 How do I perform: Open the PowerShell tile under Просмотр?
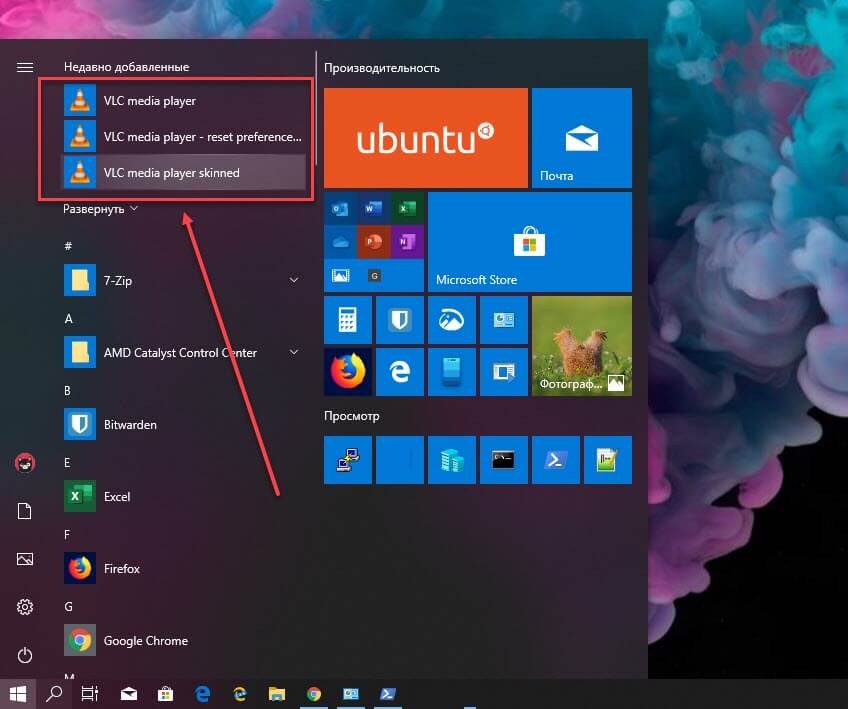point(555,460)
